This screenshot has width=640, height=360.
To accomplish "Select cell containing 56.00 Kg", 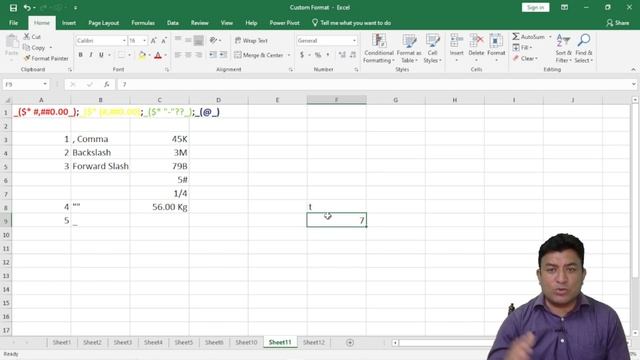I will point(160,207).
